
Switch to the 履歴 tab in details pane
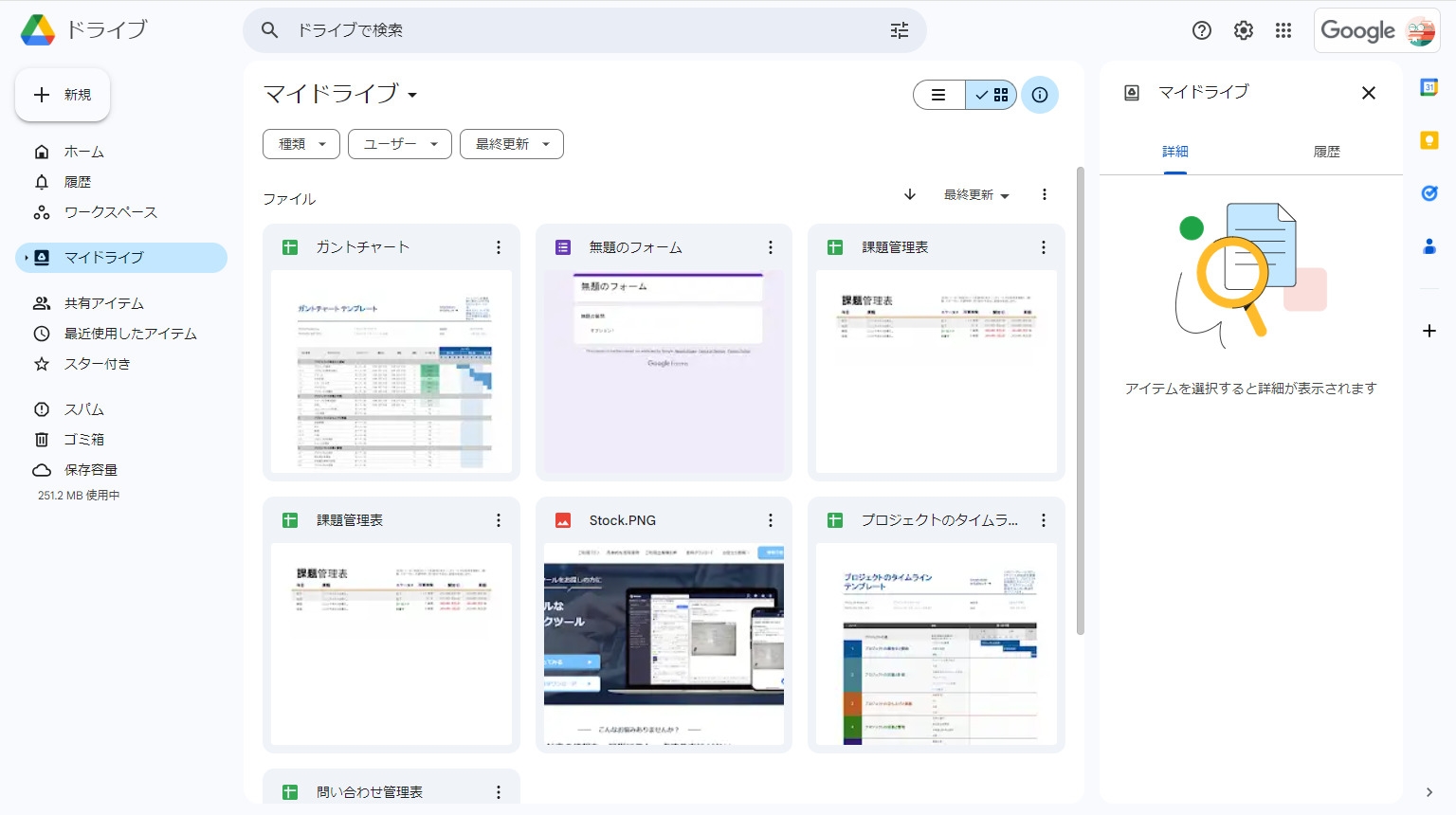[1327, 151]
